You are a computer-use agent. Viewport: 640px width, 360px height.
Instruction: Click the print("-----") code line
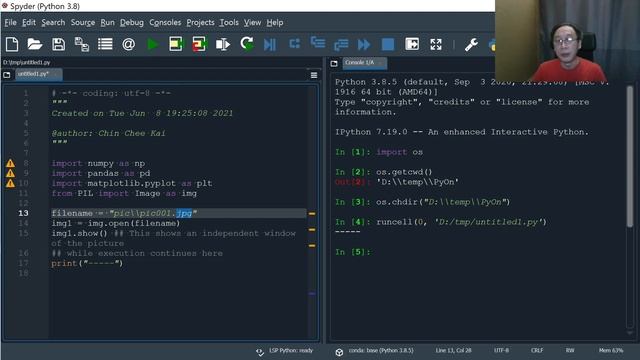point(87,263)
